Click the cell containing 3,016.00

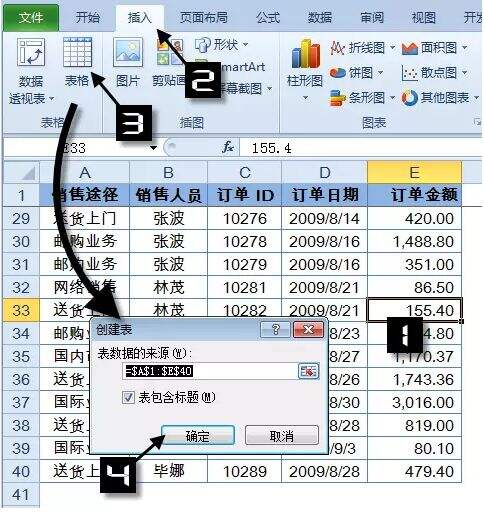(x=414, y=402)
